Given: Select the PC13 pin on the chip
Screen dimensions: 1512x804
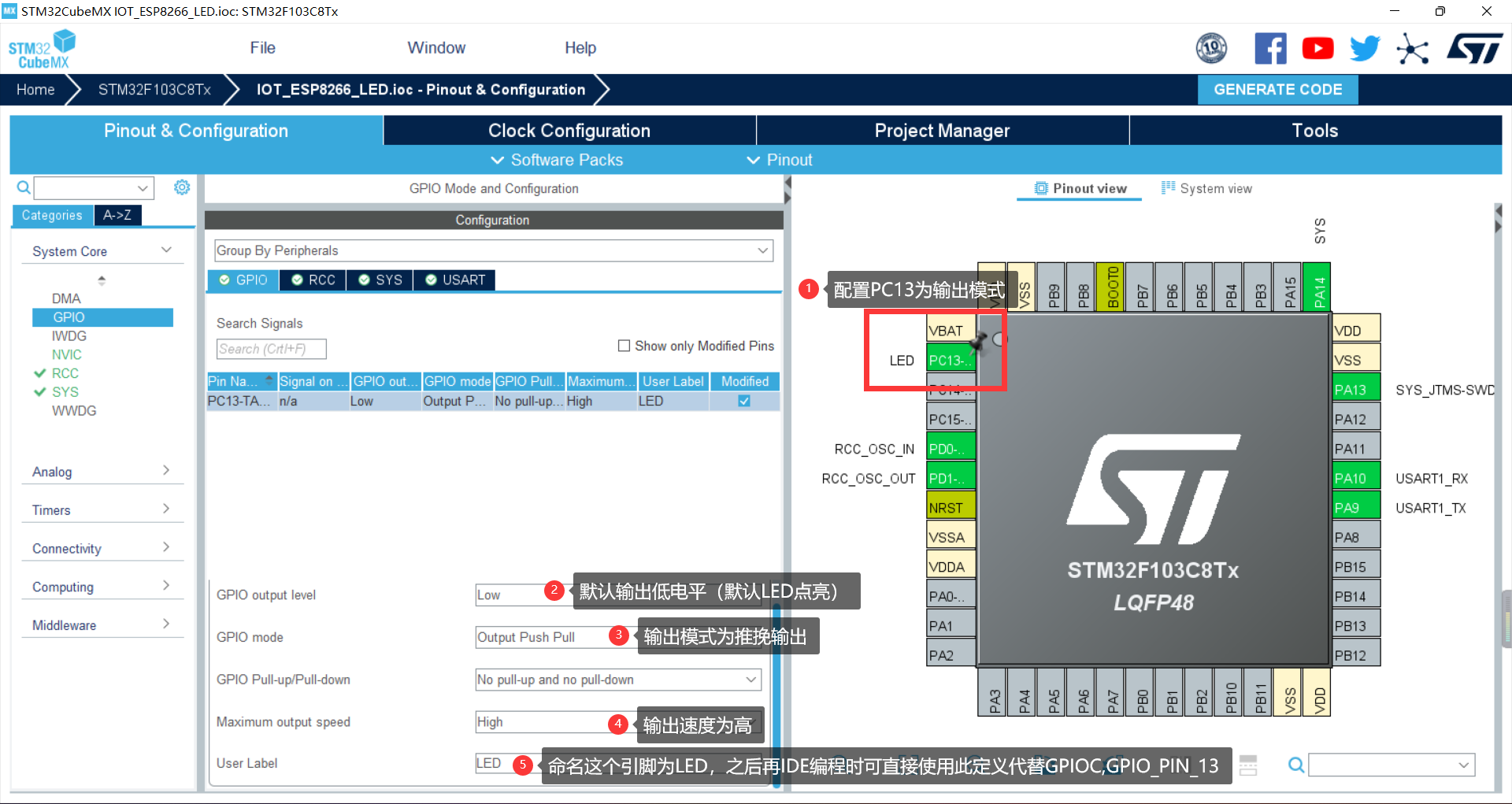Looking at the screenshot, I should click(951, 360).
